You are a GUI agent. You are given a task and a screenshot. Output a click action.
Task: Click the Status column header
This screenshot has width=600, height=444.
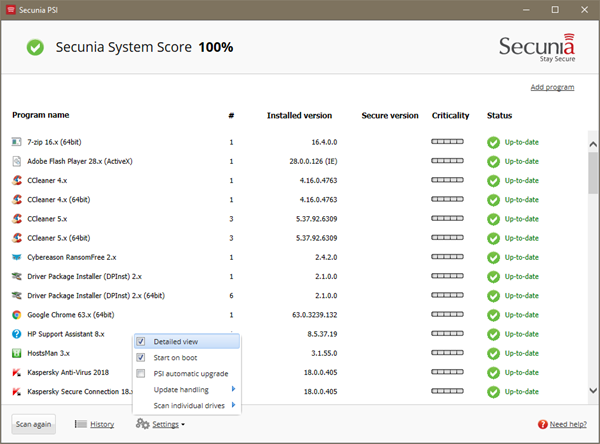click(499, 116)
